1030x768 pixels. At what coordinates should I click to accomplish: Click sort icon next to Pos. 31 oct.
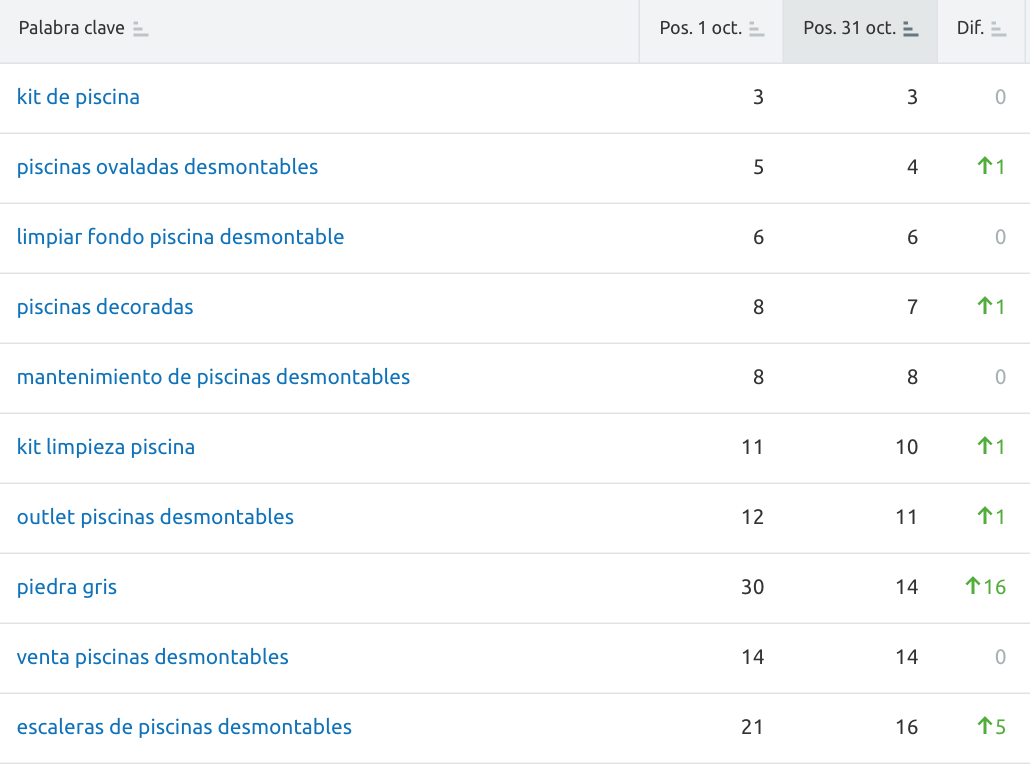[910, 29]
